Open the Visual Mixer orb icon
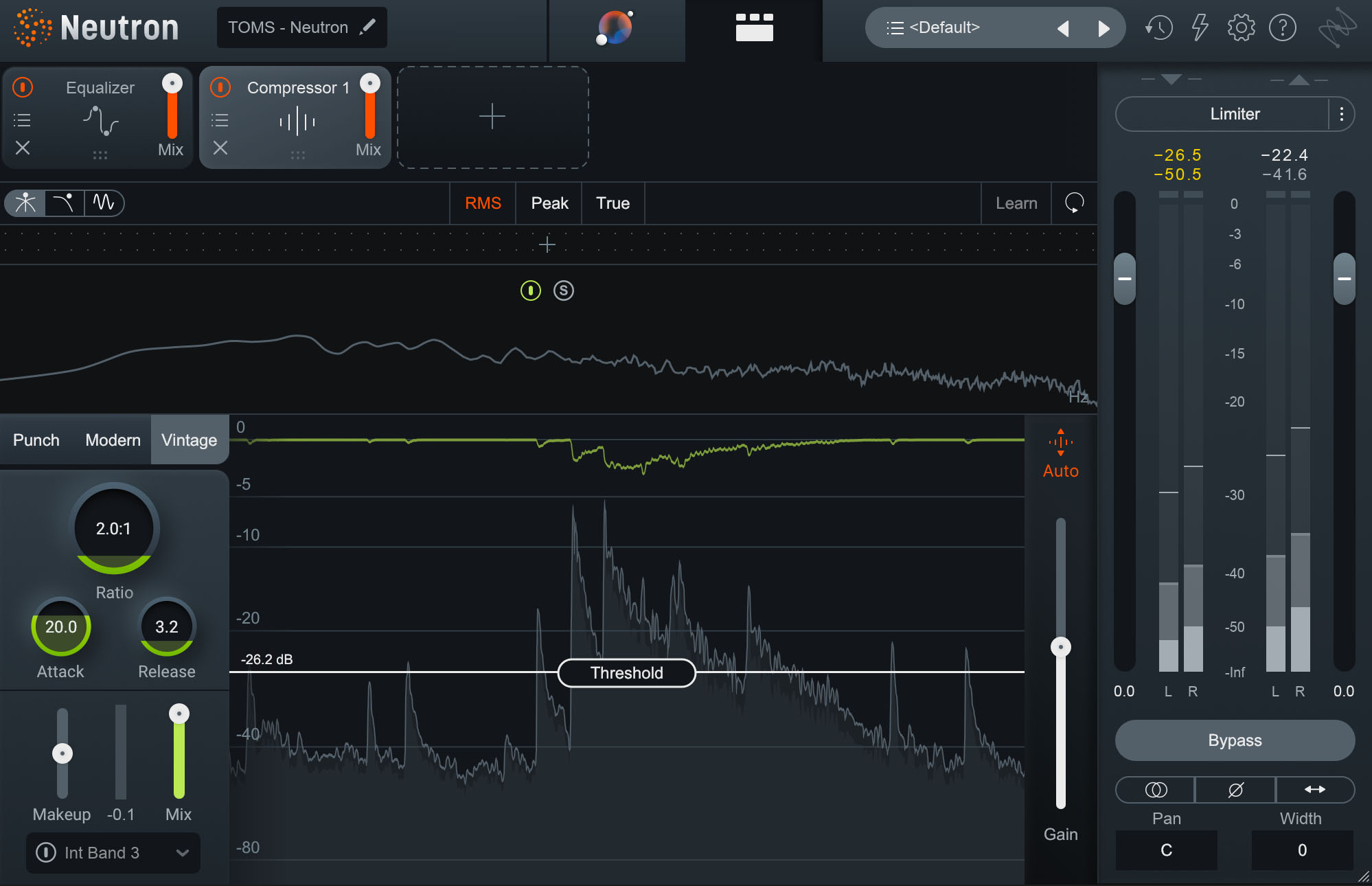The width and height of the screenshot is (1372, 886). pyautogui.click(x=615, y=27)
